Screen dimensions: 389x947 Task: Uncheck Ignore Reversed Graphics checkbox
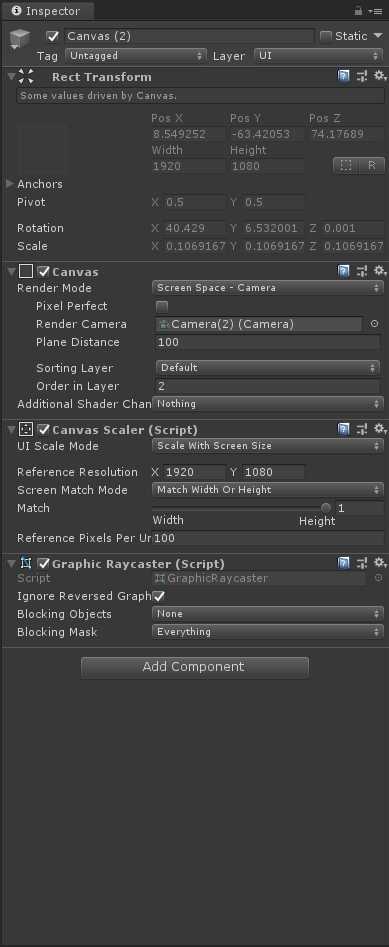159,596
